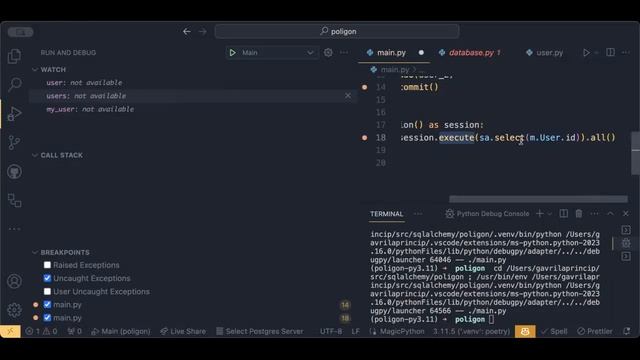Toggle Raised Exceptions breakpoint
This screenshot has width=640, height=360.
point(47,265)
